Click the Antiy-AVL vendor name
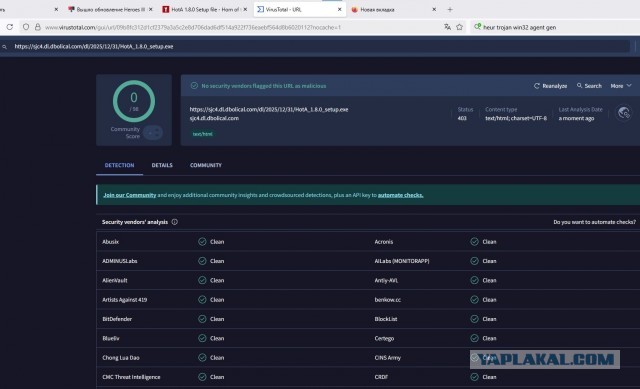 click(386, 280)
